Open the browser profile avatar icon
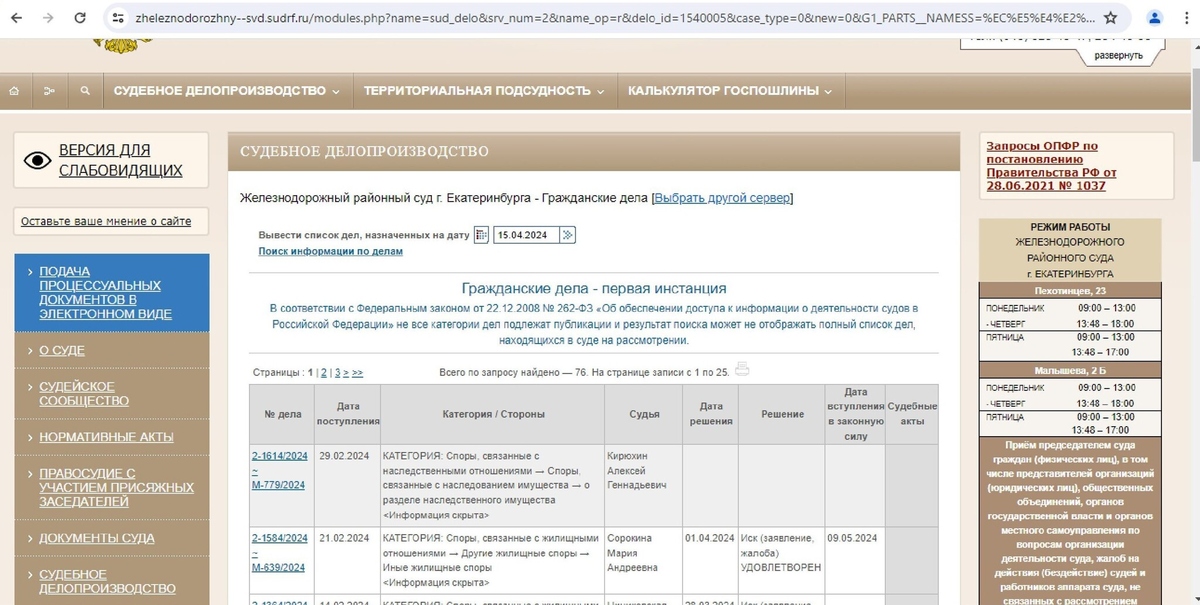1200x605 pixels. click(x=1157, y=18)
